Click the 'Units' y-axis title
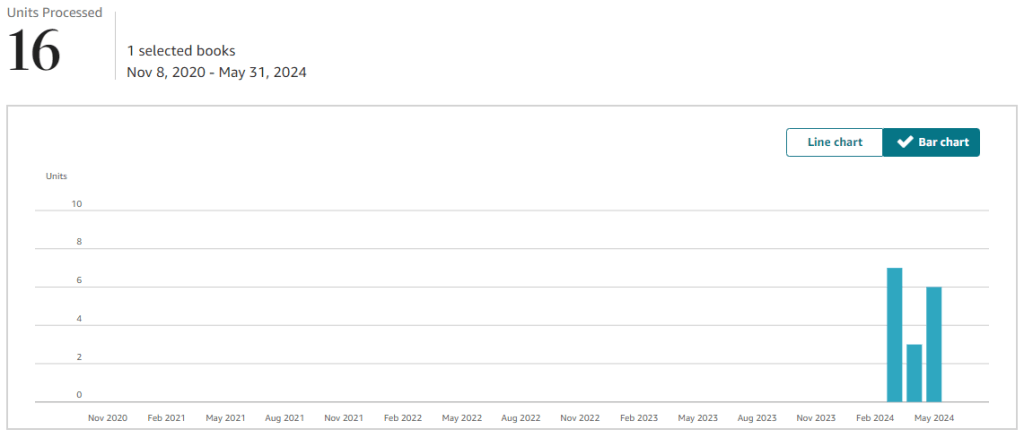Image resolution: width=1024 pixels, height=438 pixels. pos(56,176)
